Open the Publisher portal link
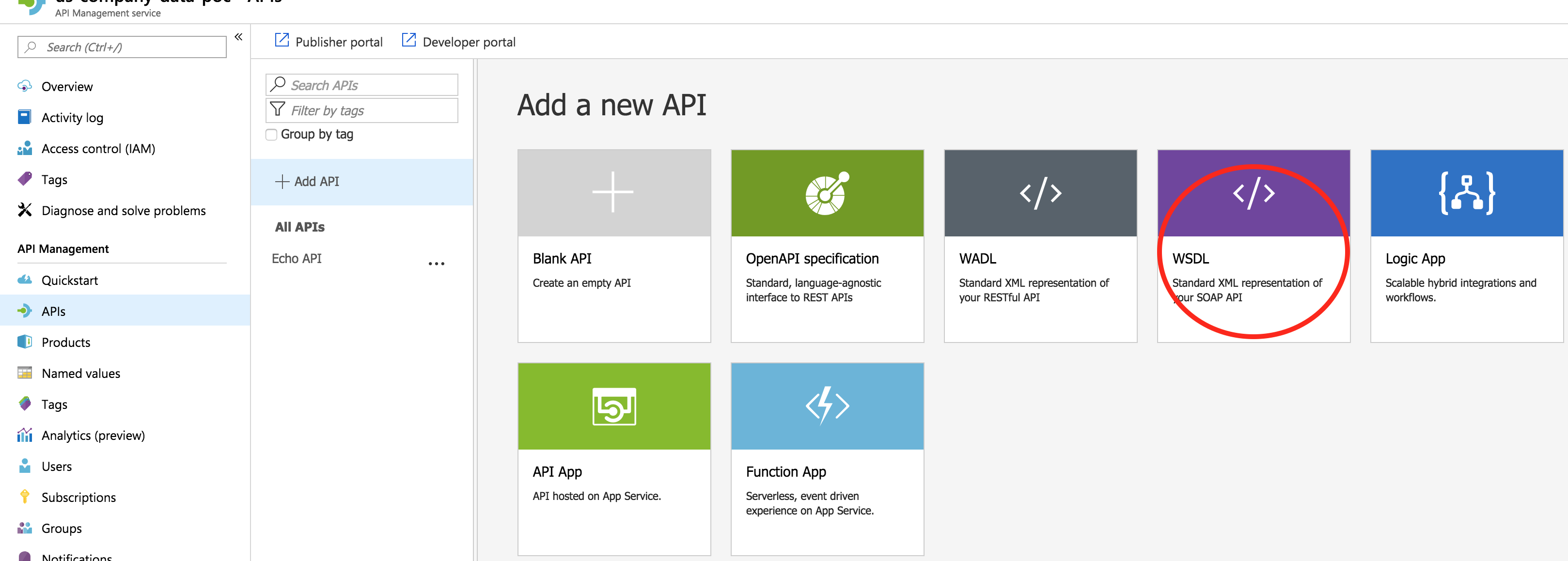This screenshot has width=1568, height=561. [329, 41]
